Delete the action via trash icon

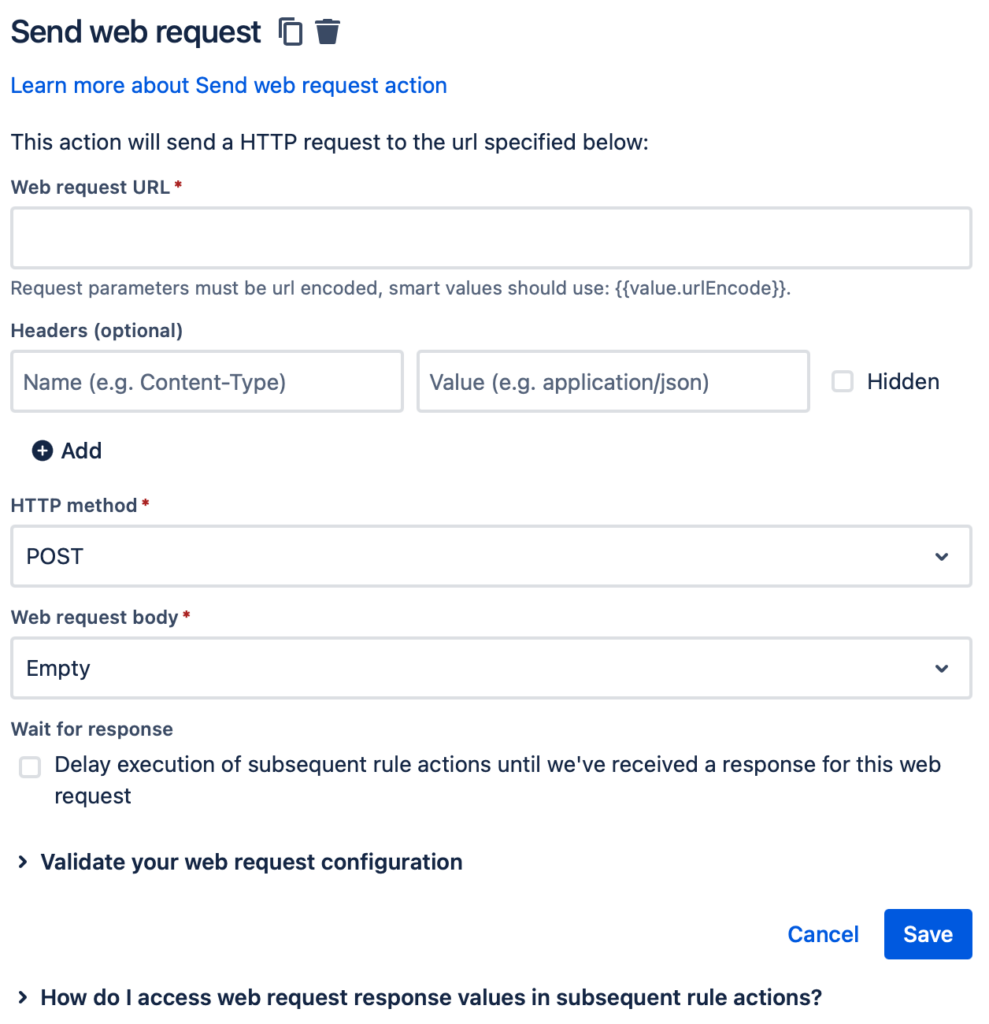(327, 31)
